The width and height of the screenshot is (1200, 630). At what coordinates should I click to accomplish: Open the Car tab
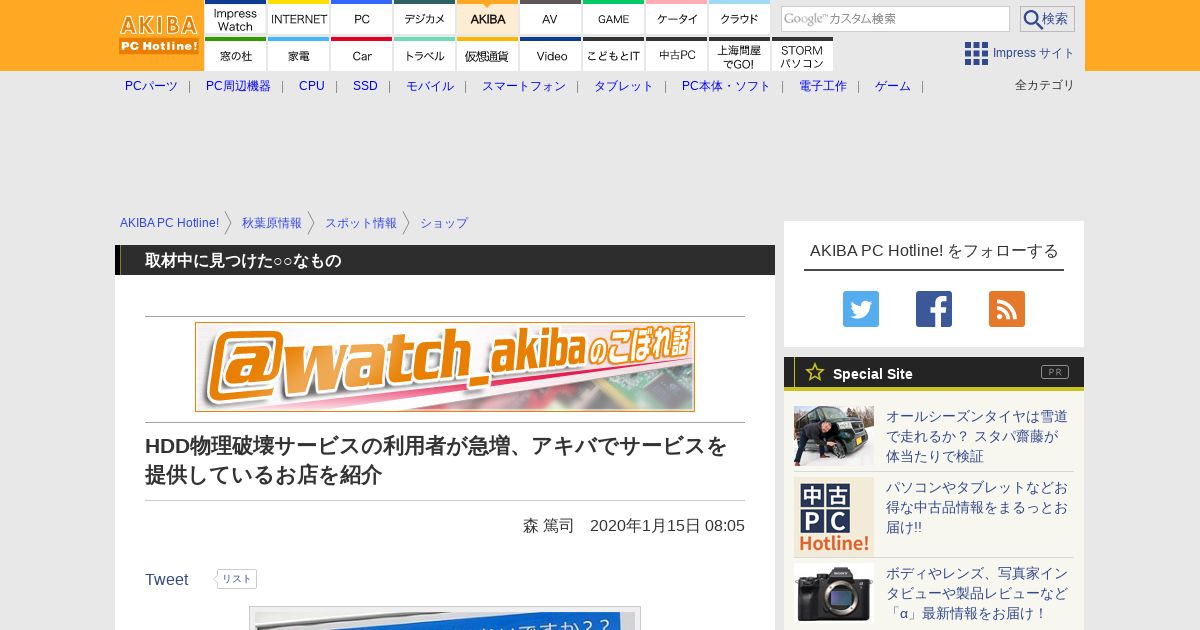pyautogui.click(x=361, y=54)
